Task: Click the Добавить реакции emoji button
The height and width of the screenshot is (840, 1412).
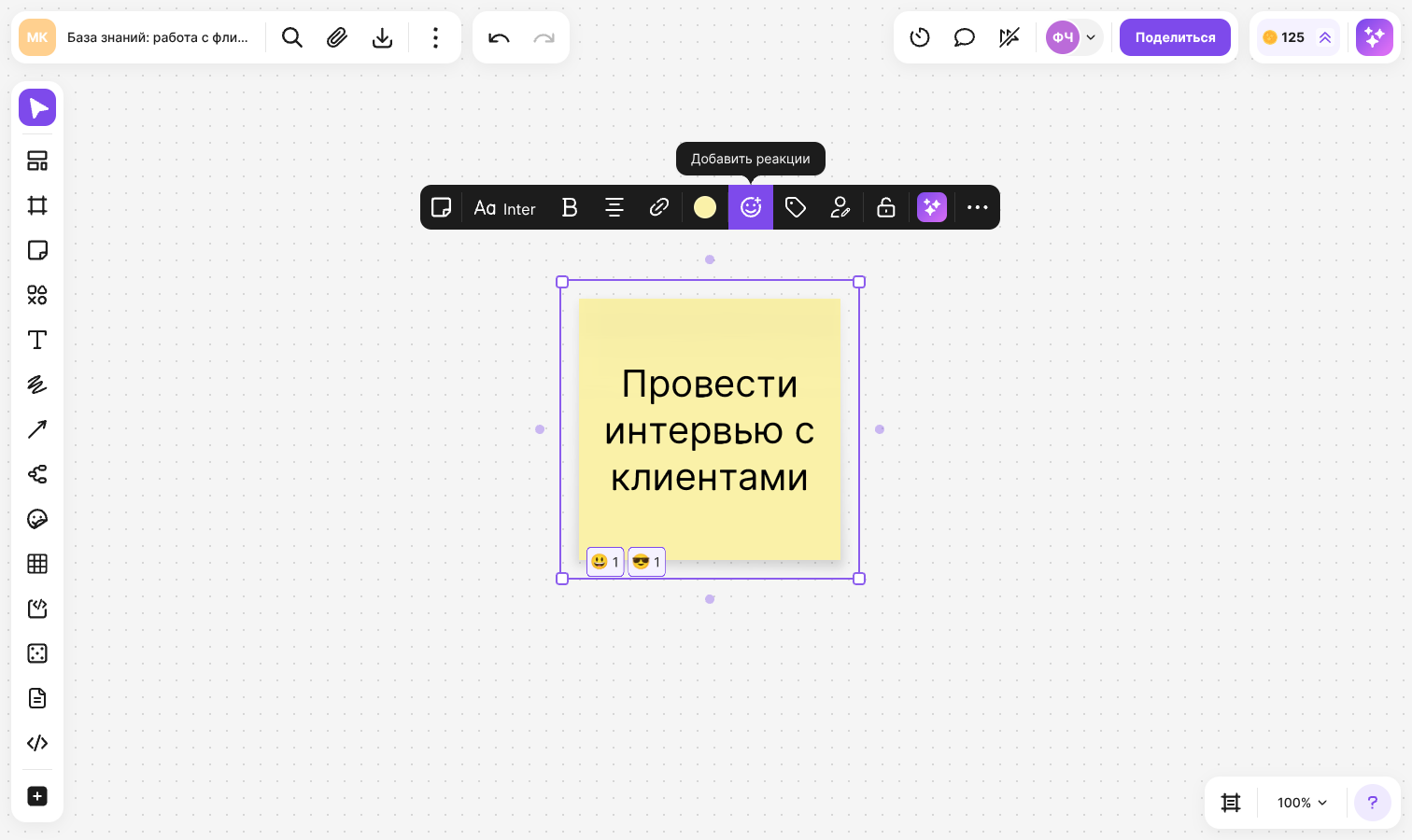Action: pos(751,207)
